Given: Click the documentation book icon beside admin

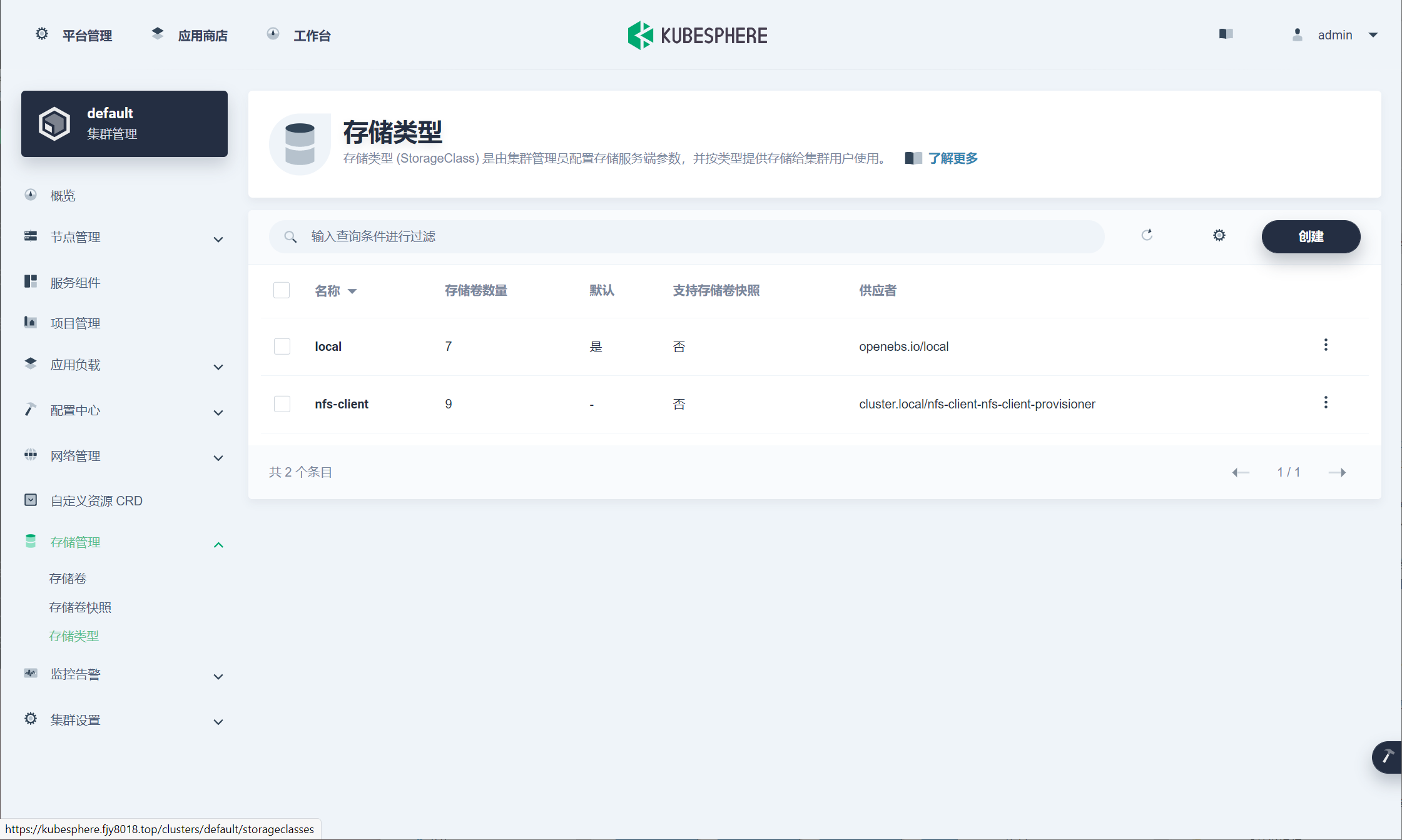Looking at the screenshot, I should pyautogui.click(x=1226, y=34).
